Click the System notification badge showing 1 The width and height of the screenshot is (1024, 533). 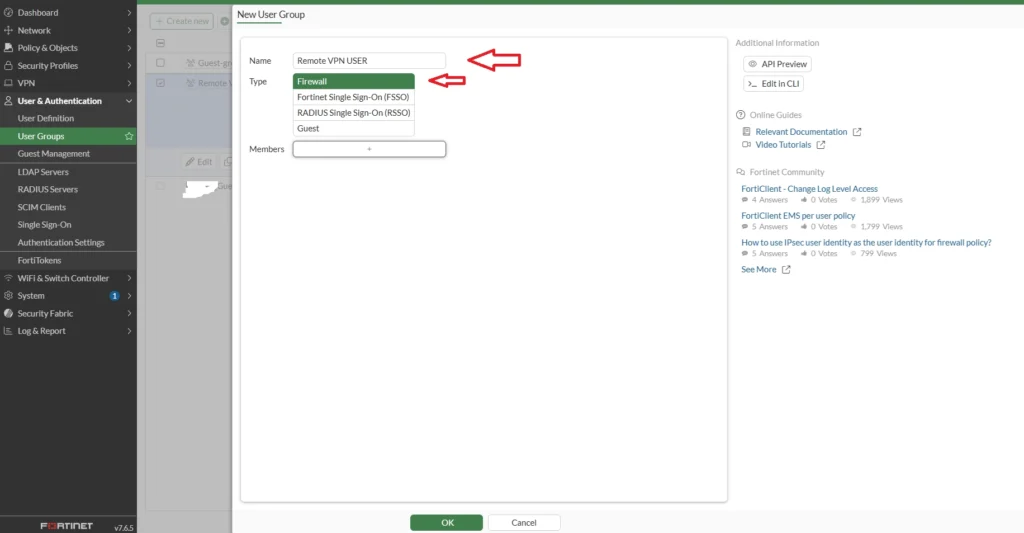coord(114,296)
